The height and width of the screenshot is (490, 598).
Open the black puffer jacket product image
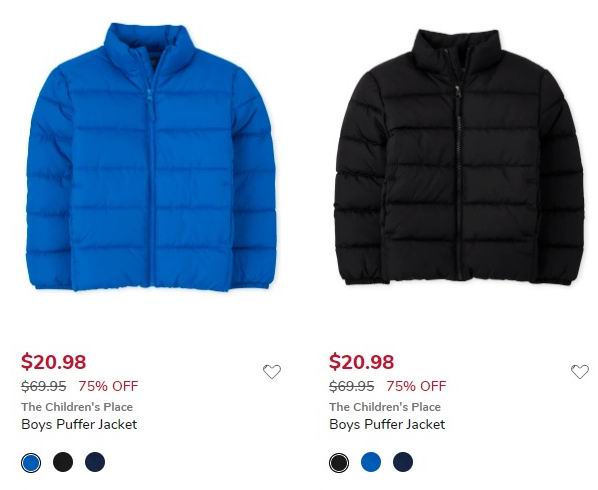coord(459,157)
